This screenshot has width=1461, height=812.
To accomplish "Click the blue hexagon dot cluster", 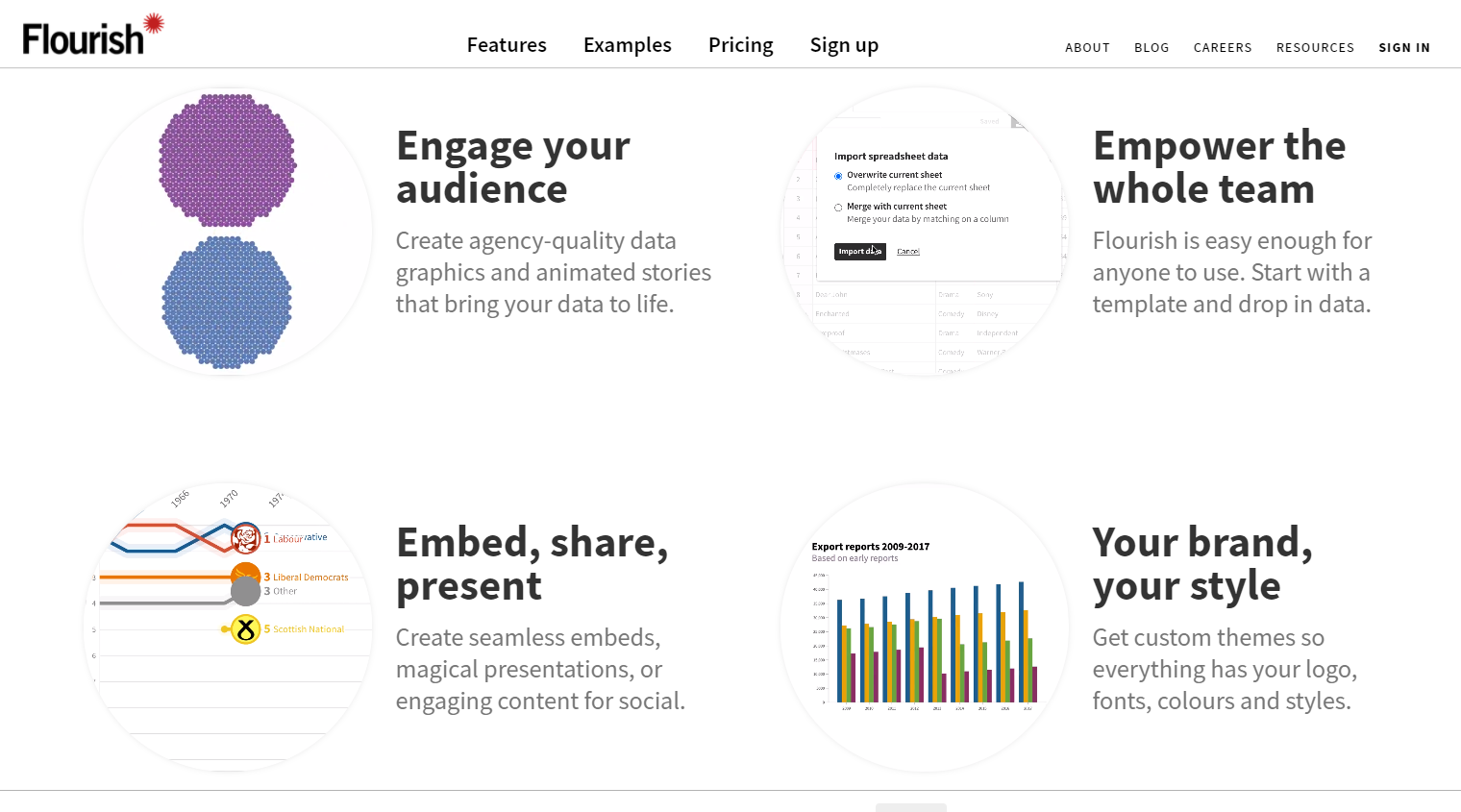I will (227, 302).
